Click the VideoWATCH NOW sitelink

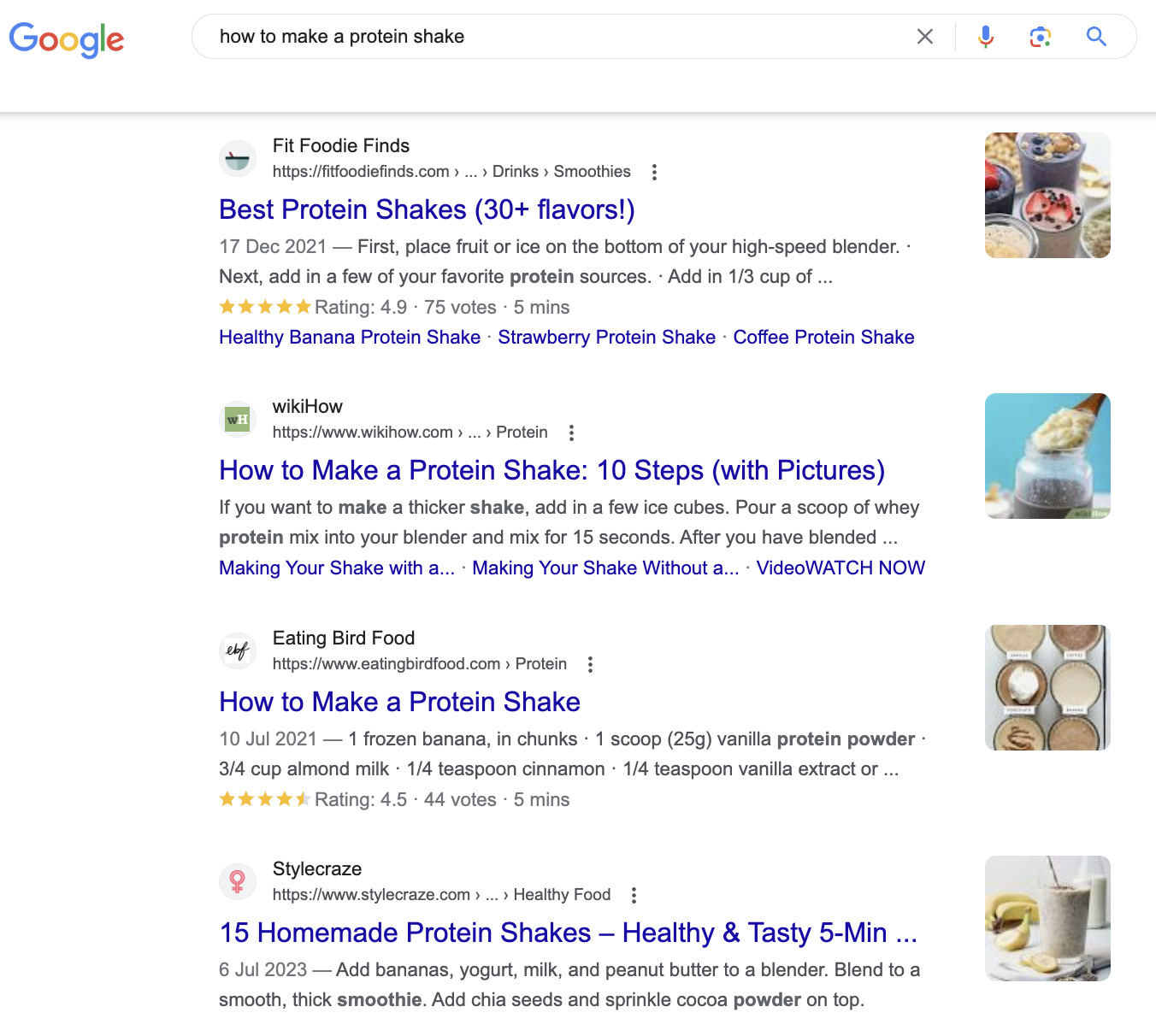coord(840,568)
